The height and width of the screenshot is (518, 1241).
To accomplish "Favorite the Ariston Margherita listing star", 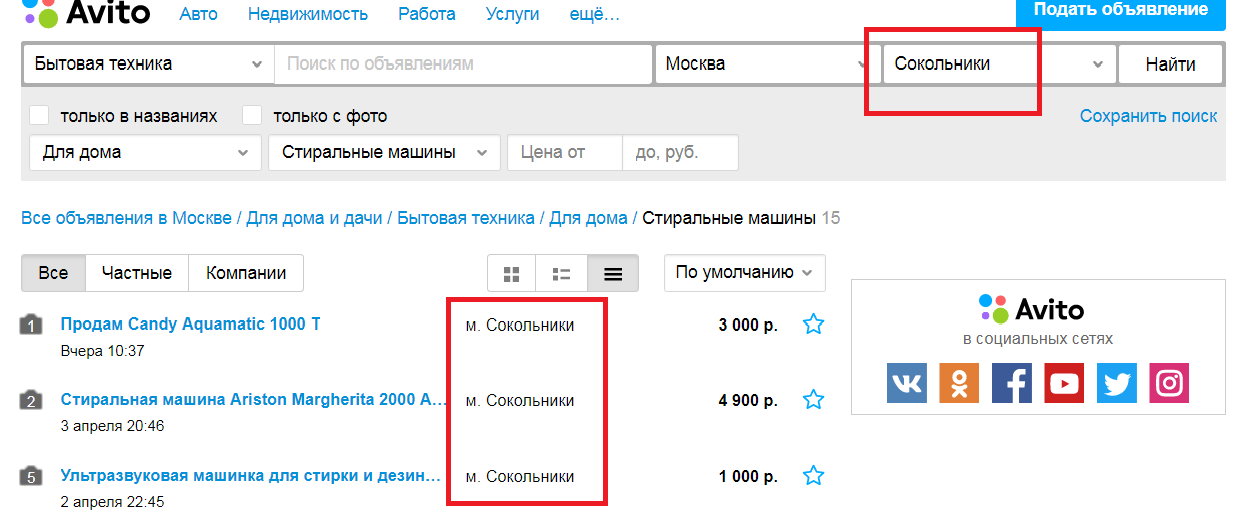I will (x=814, y=400).
